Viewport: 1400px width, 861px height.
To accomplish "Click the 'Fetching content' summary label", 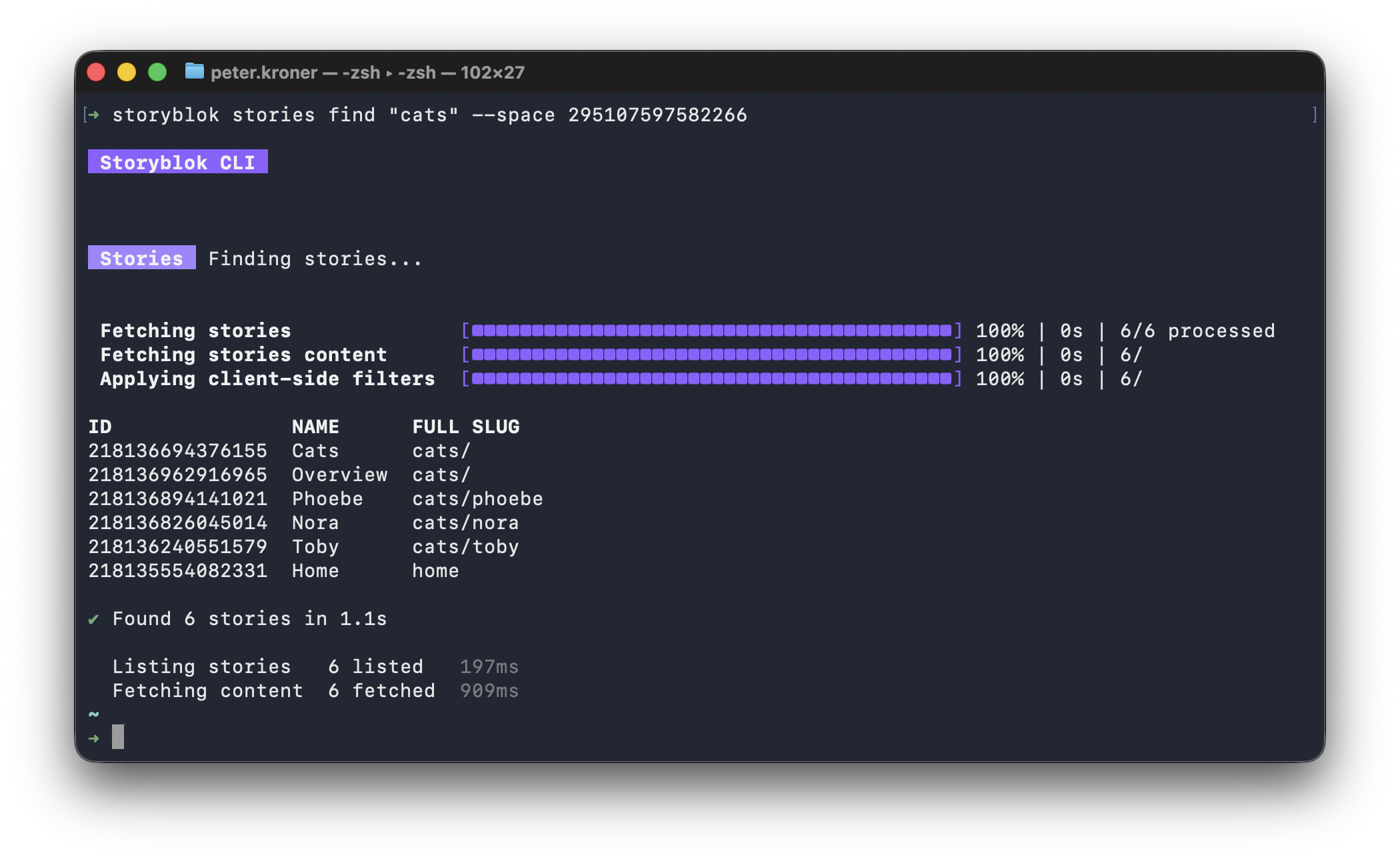I will pos(207,690).
